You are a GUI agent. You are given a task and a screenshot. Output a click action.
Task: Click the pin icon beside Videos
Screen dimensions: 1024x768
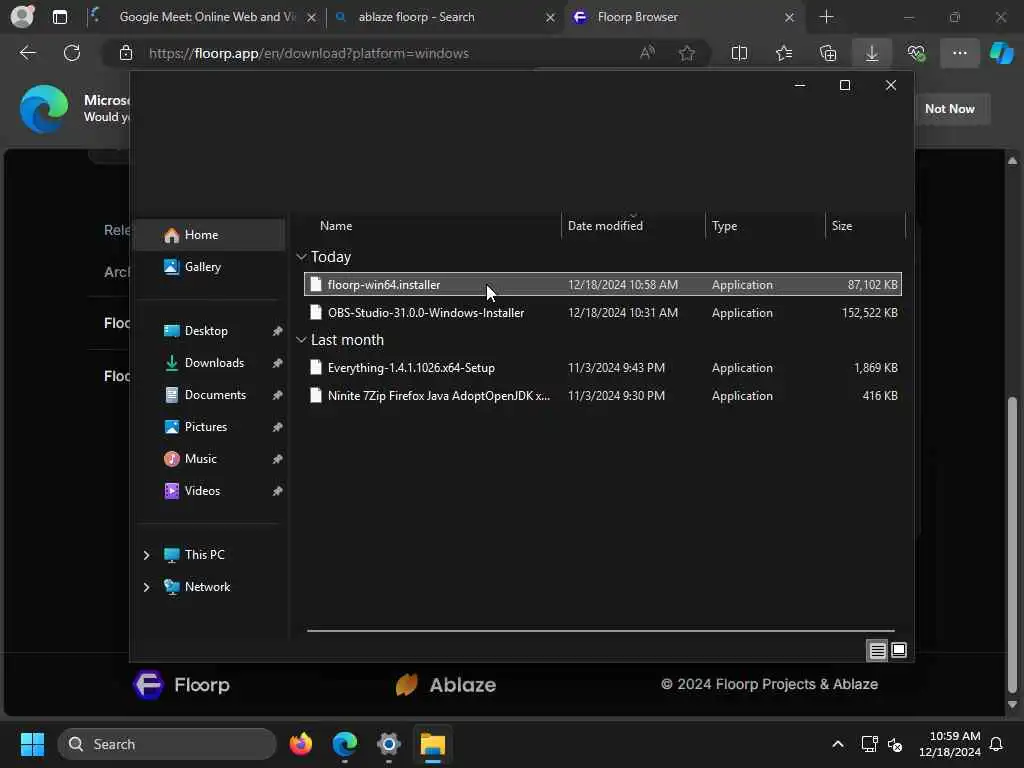tap(278, 491)
